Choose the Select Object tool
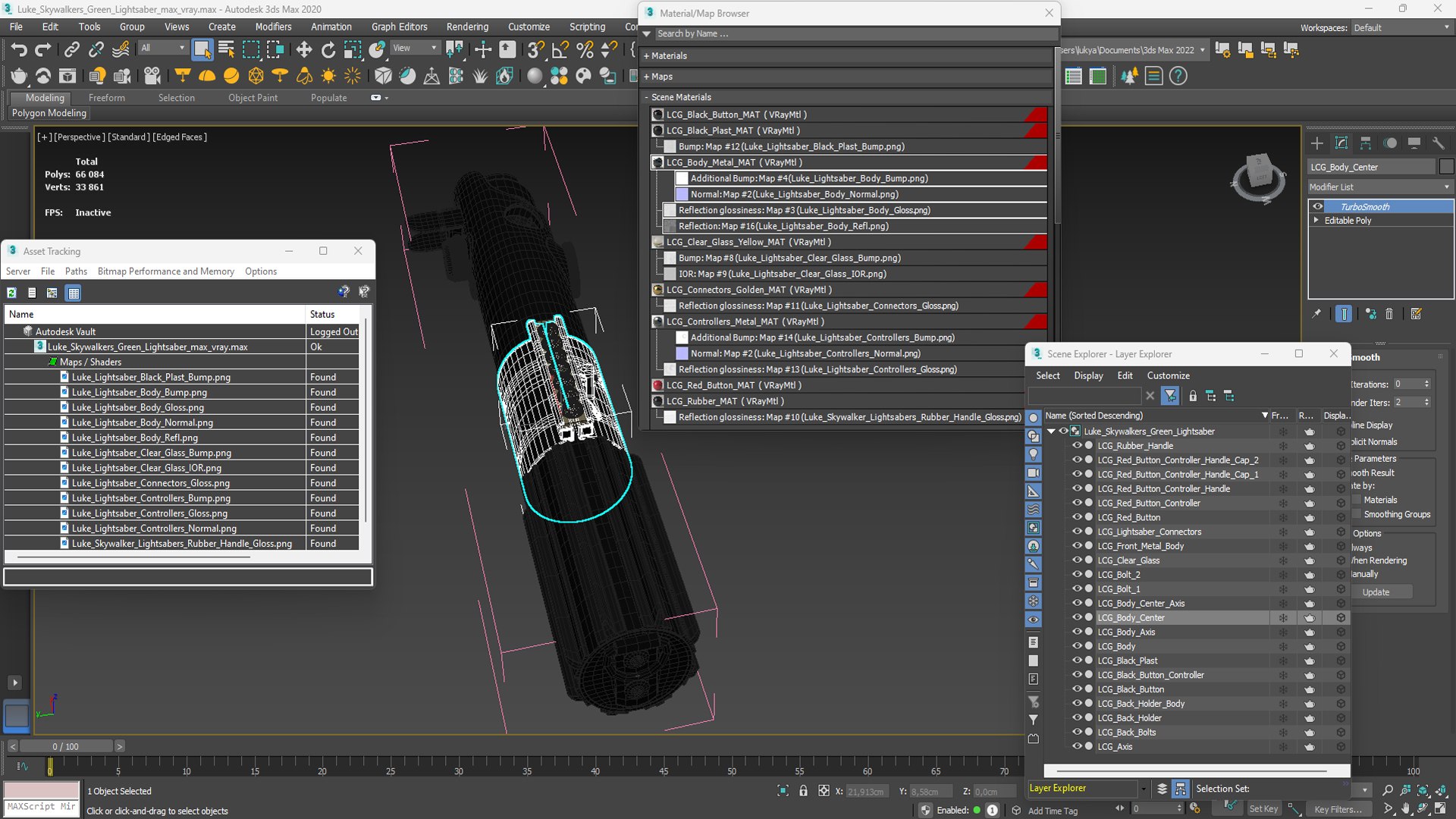Viewport: 1456px width, 819px height. [x=202, y=50]
